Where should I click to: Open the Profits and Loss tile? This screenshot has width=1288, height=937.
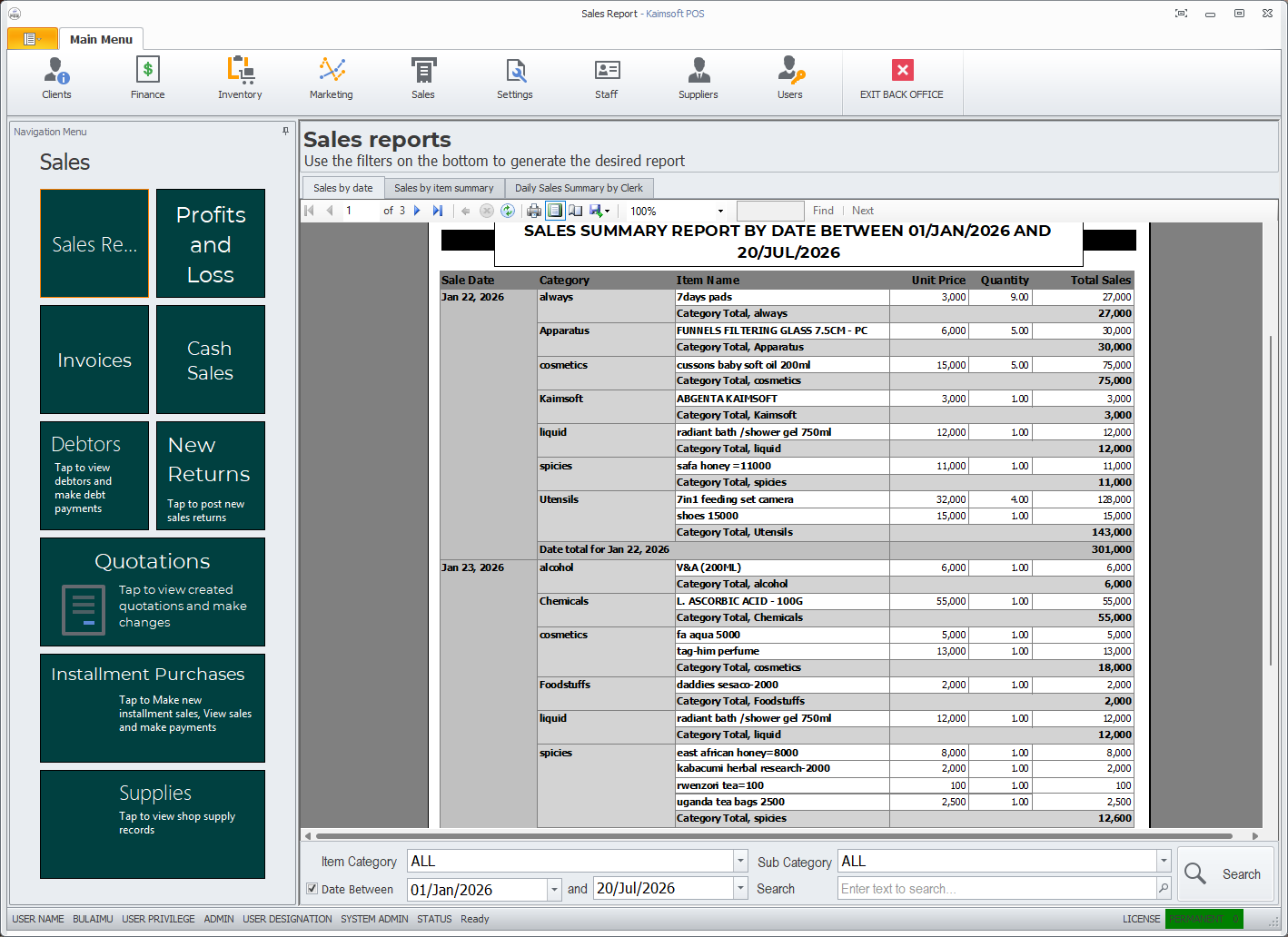pyautogui.click(x=211, y=243)
